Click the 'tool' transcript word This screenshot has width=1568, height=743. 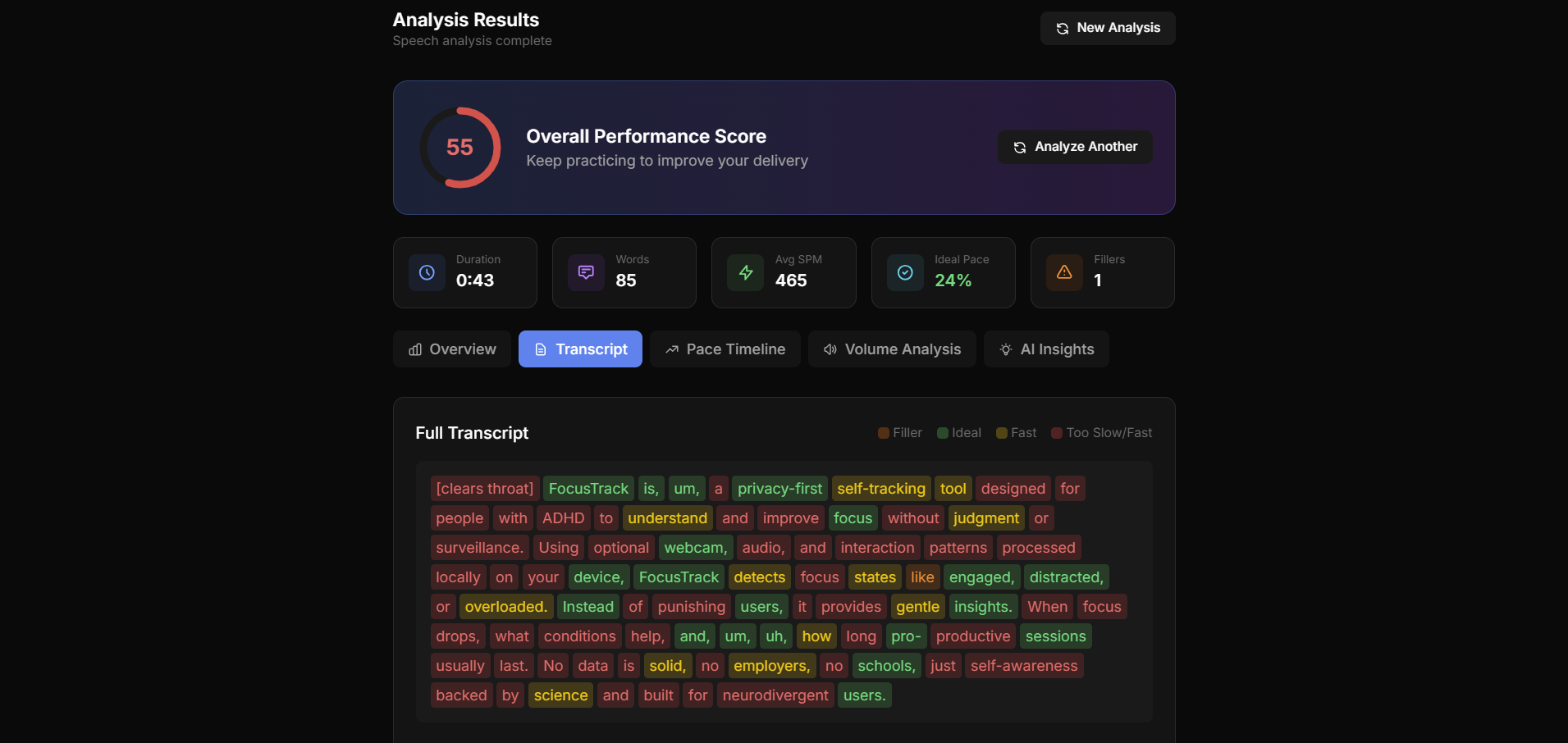pyautogui.click(x=953, y=489)
